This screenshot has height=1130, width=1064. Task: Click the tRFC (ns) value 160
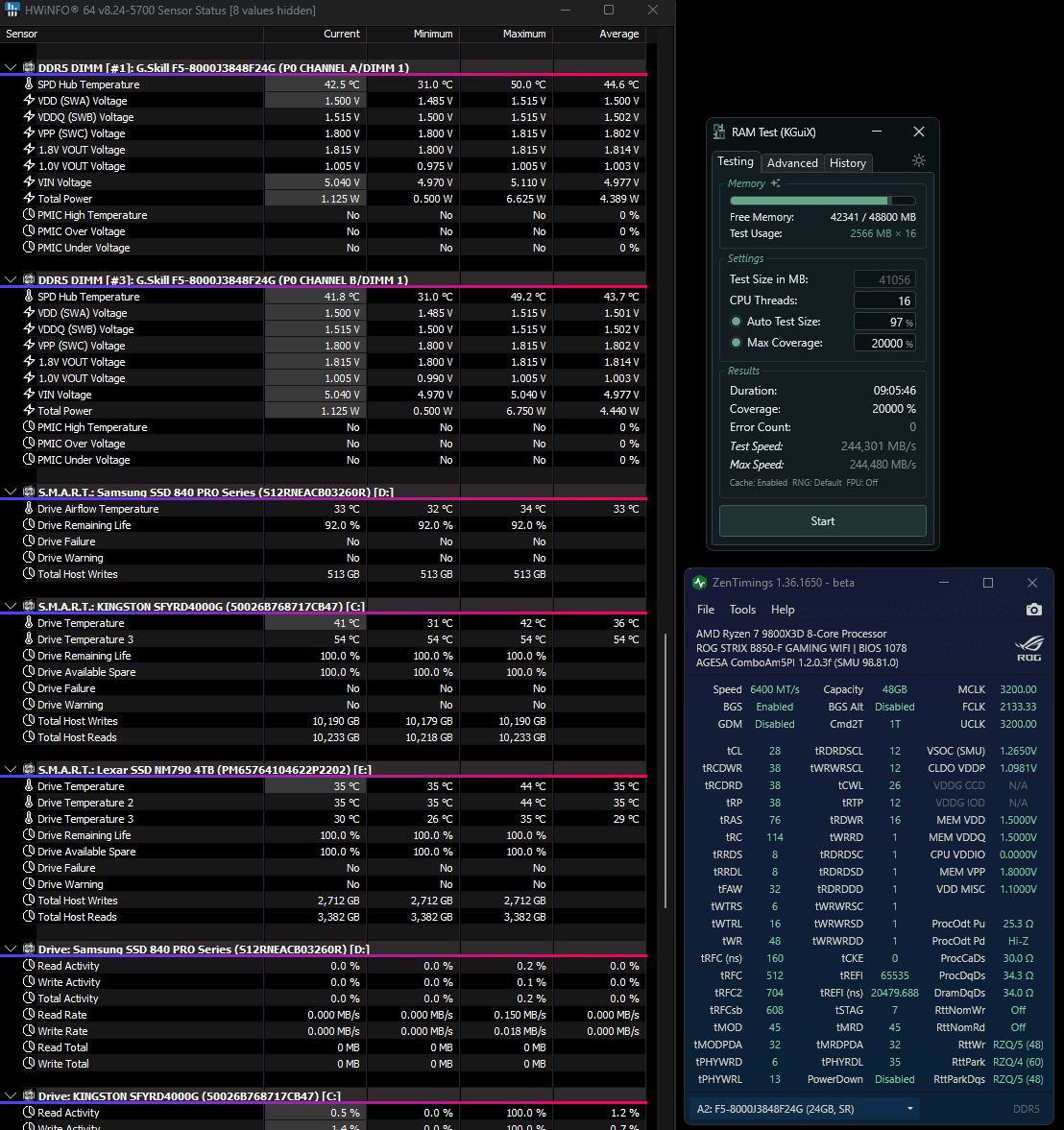tap(775, 958)
